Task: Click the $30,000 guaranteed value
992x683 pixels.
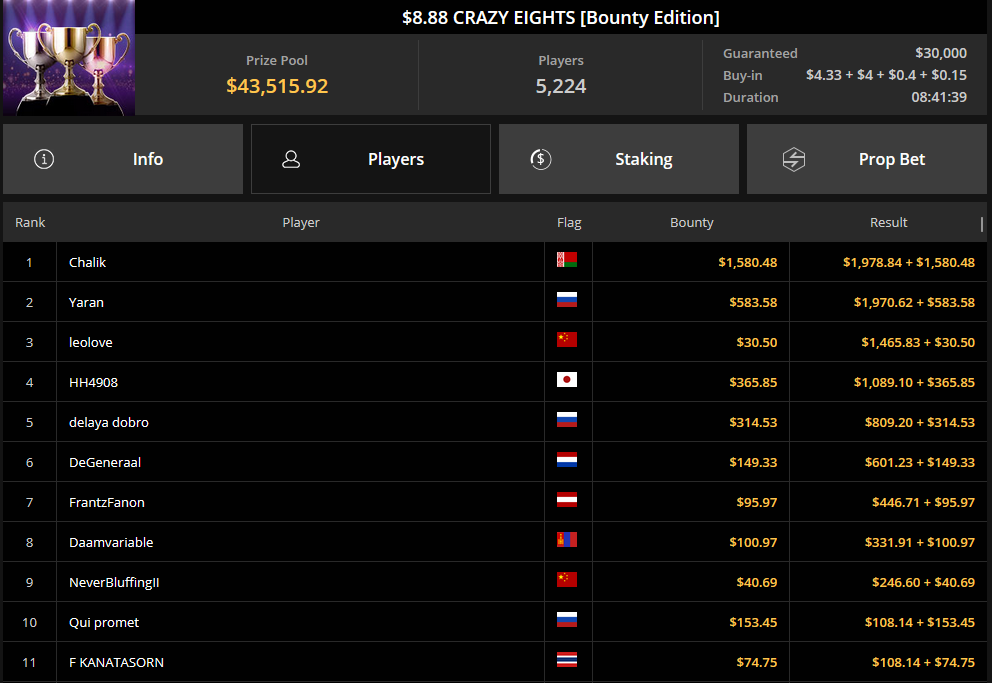Action: point(941,53)
